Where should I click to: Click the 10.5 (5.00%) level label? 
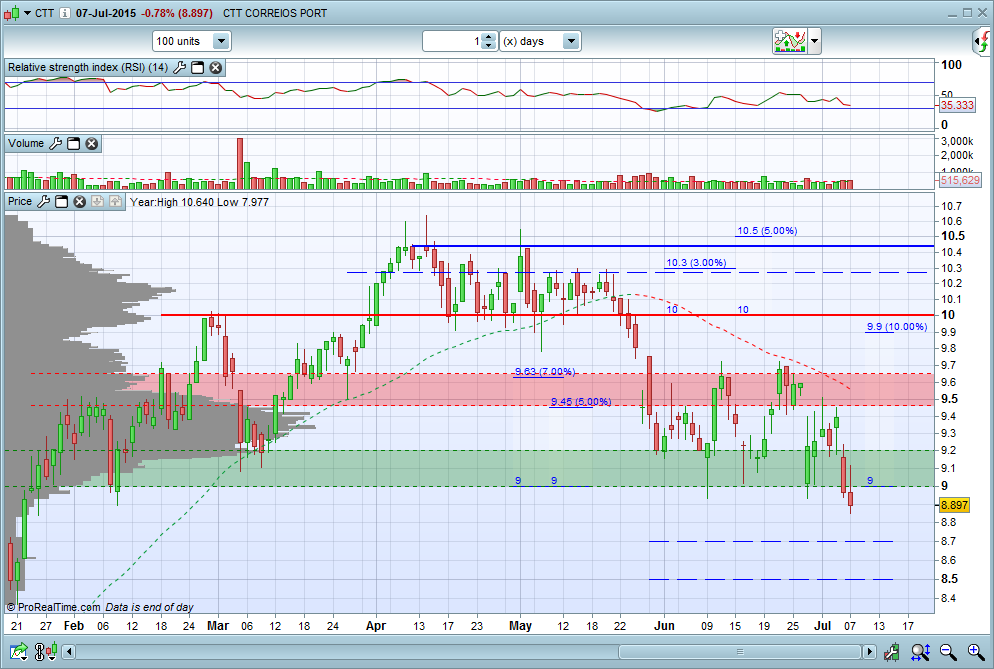click(x=767, y=231)
